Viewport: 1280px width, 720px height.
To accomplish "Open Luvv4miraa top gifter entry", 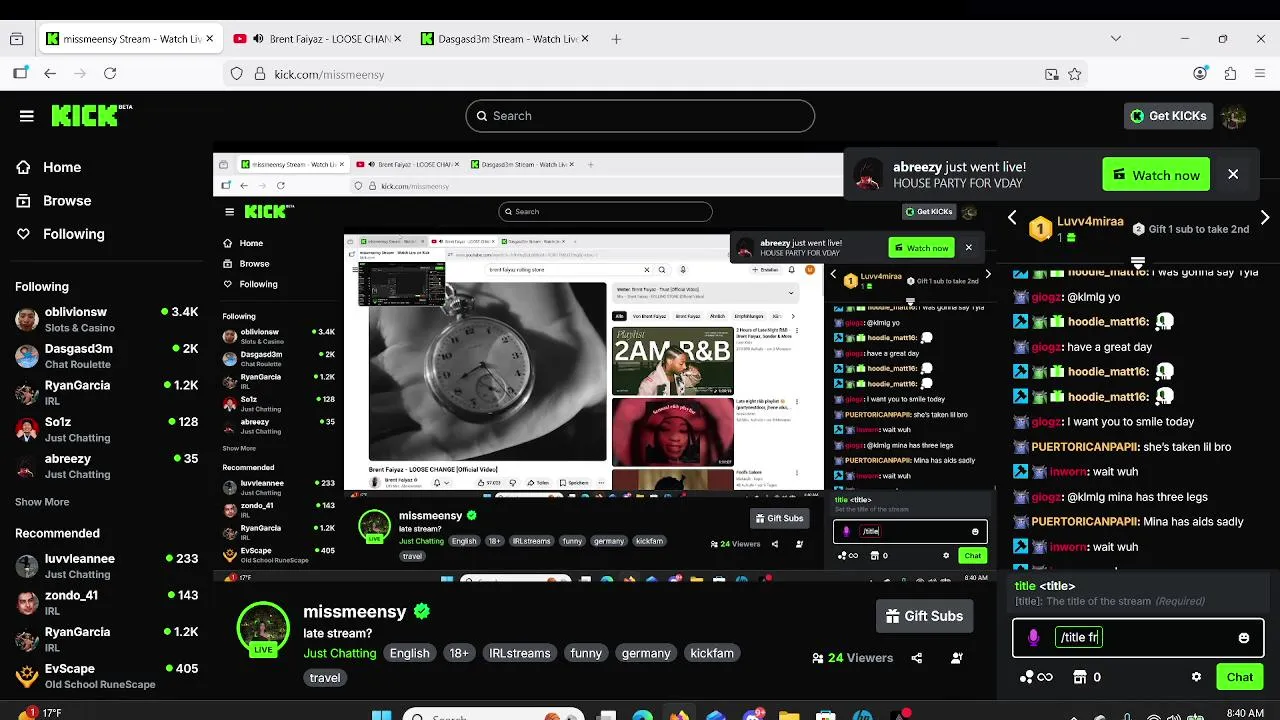I will (1075, 229).
